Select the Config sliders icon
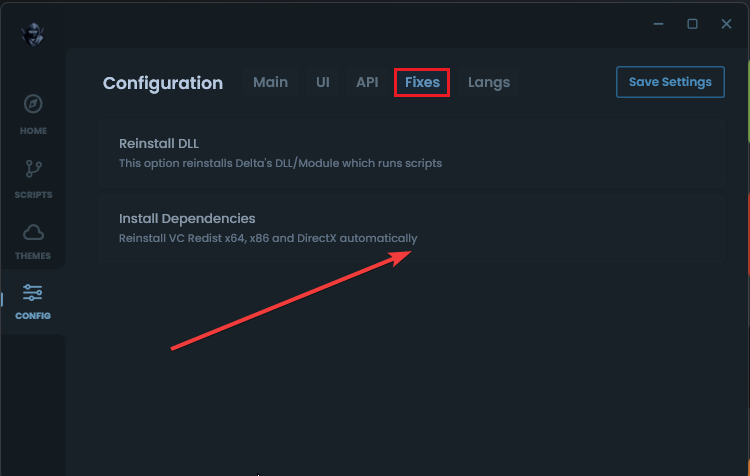The image size is (750, 476). 33,292
